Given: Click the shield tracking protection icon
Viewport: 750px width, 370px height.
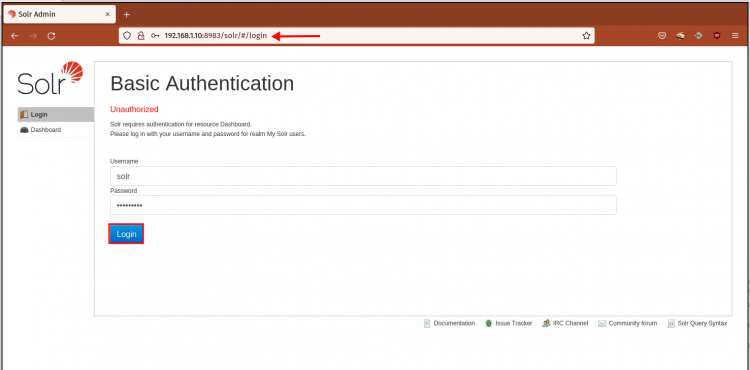Looking at the screenshot, I should point(127,35).
